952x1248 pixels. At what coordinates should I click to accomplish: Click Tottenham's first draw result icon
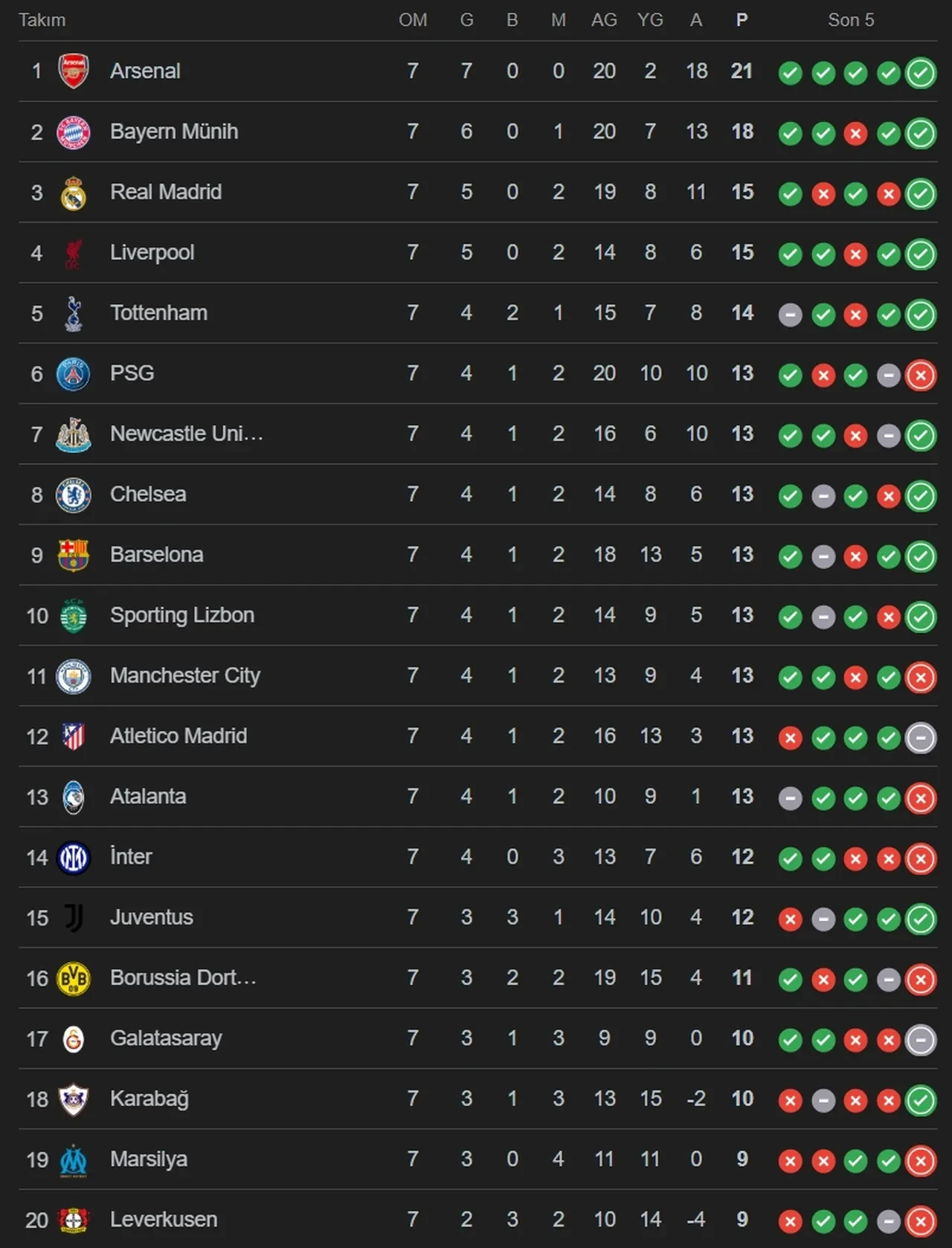point(790,315)
